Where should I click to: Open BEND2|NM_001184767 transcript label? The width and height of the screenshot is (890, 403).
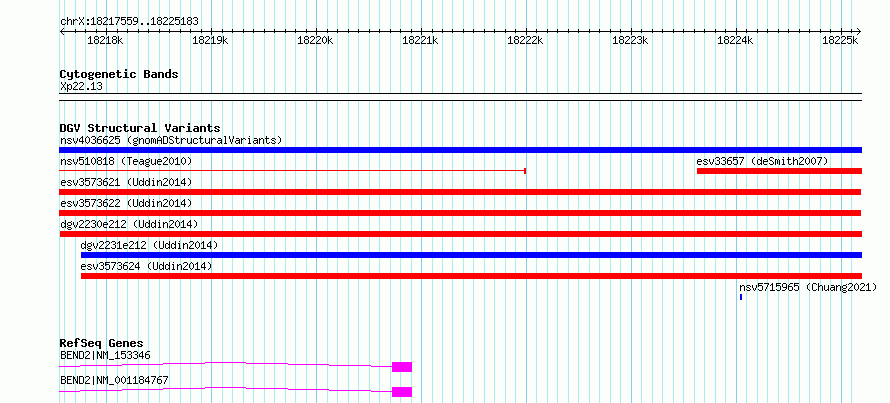[x=114, y=380]
